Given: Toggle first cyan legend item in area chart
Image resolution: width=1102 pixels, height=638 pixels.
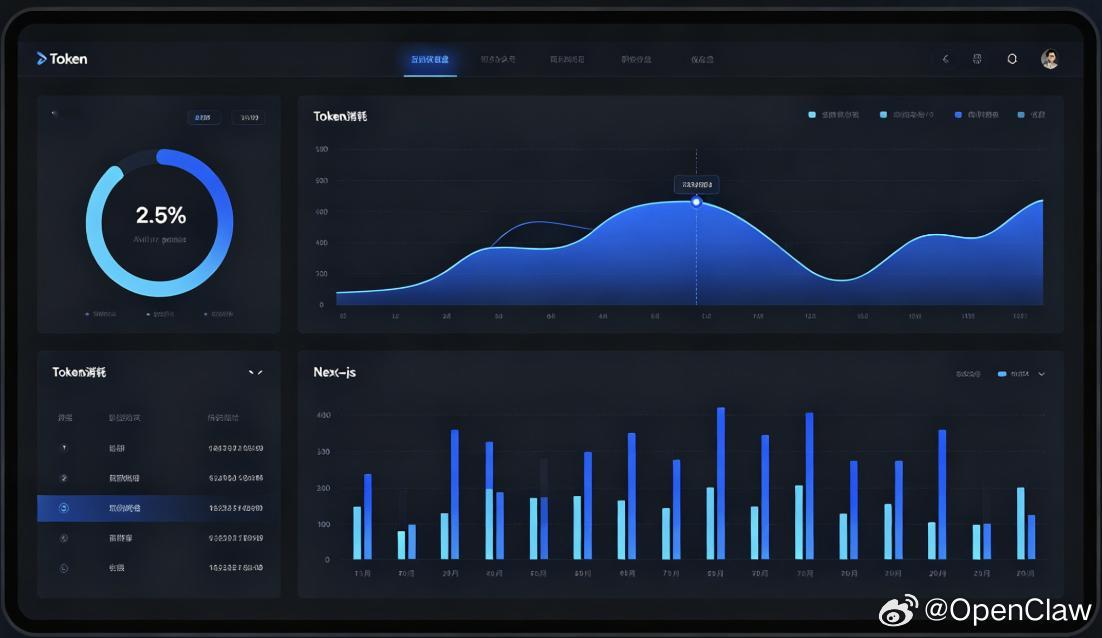Looking at the screenshot, I should pos(834,115).
